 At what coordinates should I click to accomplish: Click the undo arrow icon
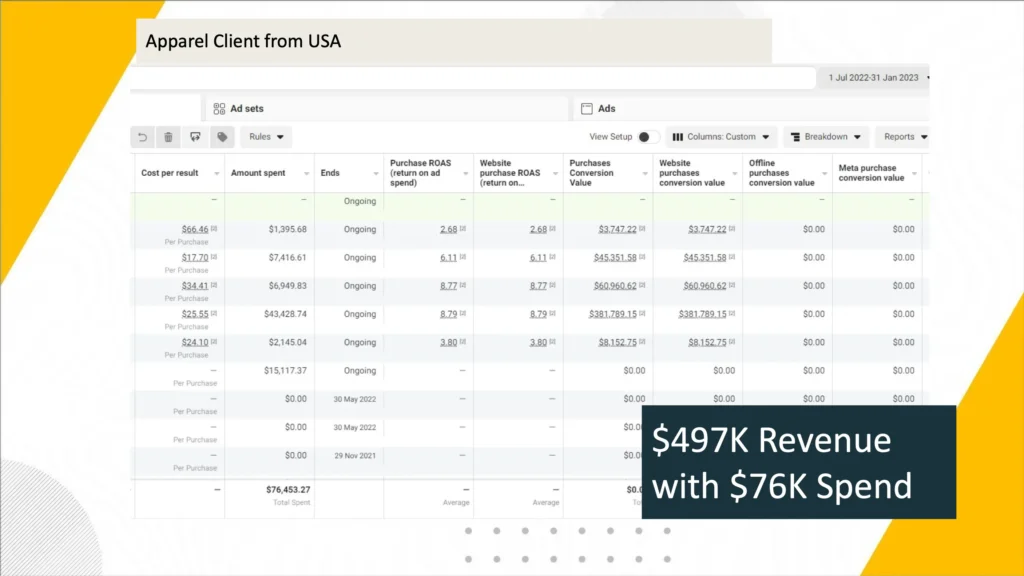click(143, 137)
